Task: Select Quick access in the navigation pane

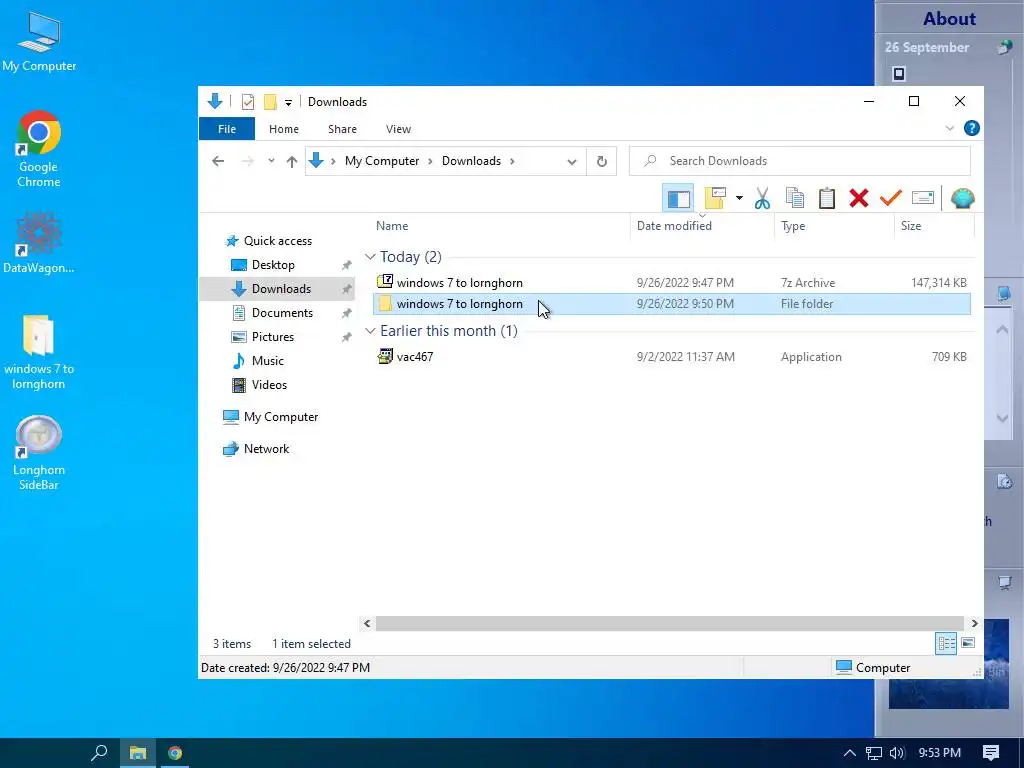Action: [278, 241]
